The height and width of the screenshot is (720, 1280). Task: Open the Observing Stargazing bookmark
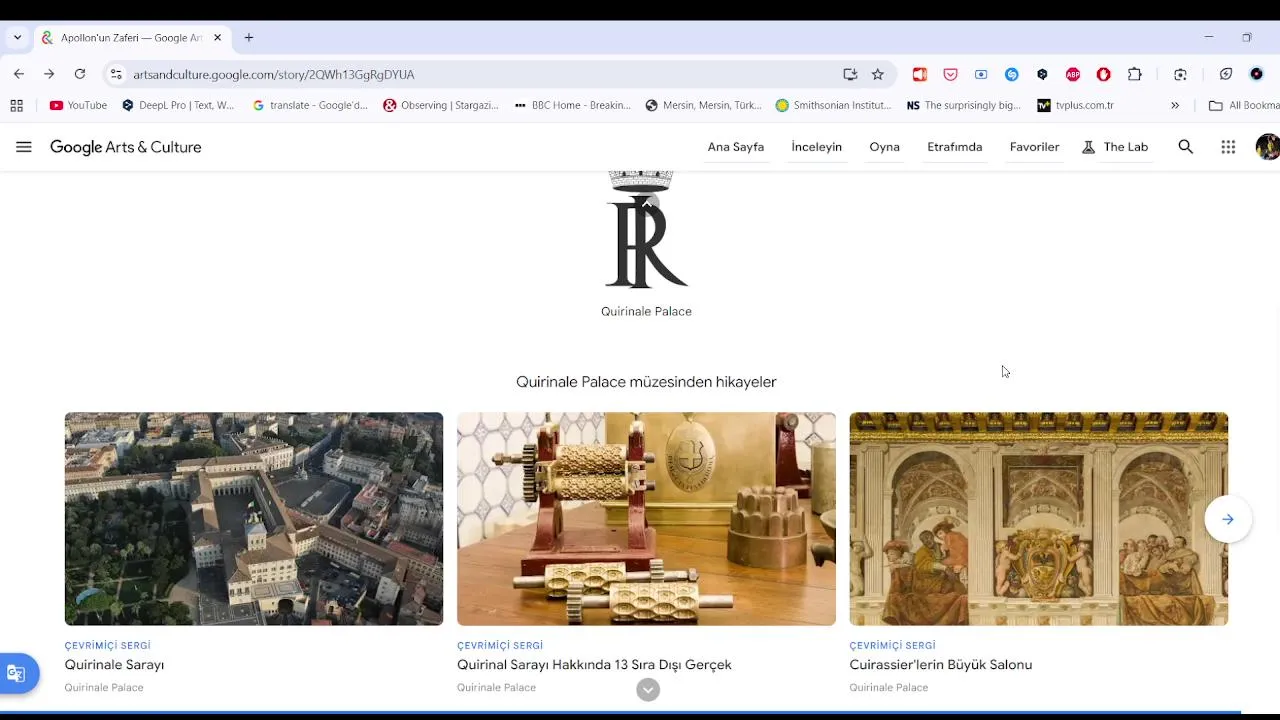[441, 105]
